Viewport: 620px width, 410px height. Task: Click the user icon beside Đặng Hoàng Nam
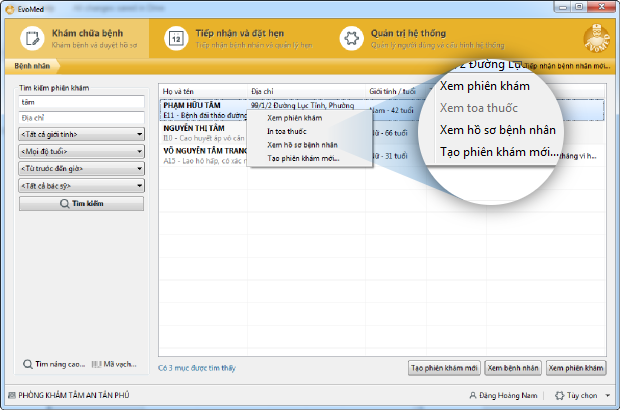473,395
